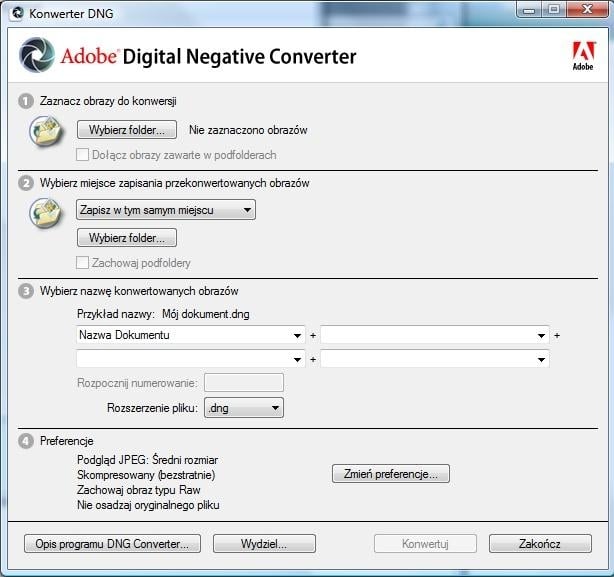Click the step 4 Preferencje number badge
614x577 pixels.
click(x=26, y=440)
